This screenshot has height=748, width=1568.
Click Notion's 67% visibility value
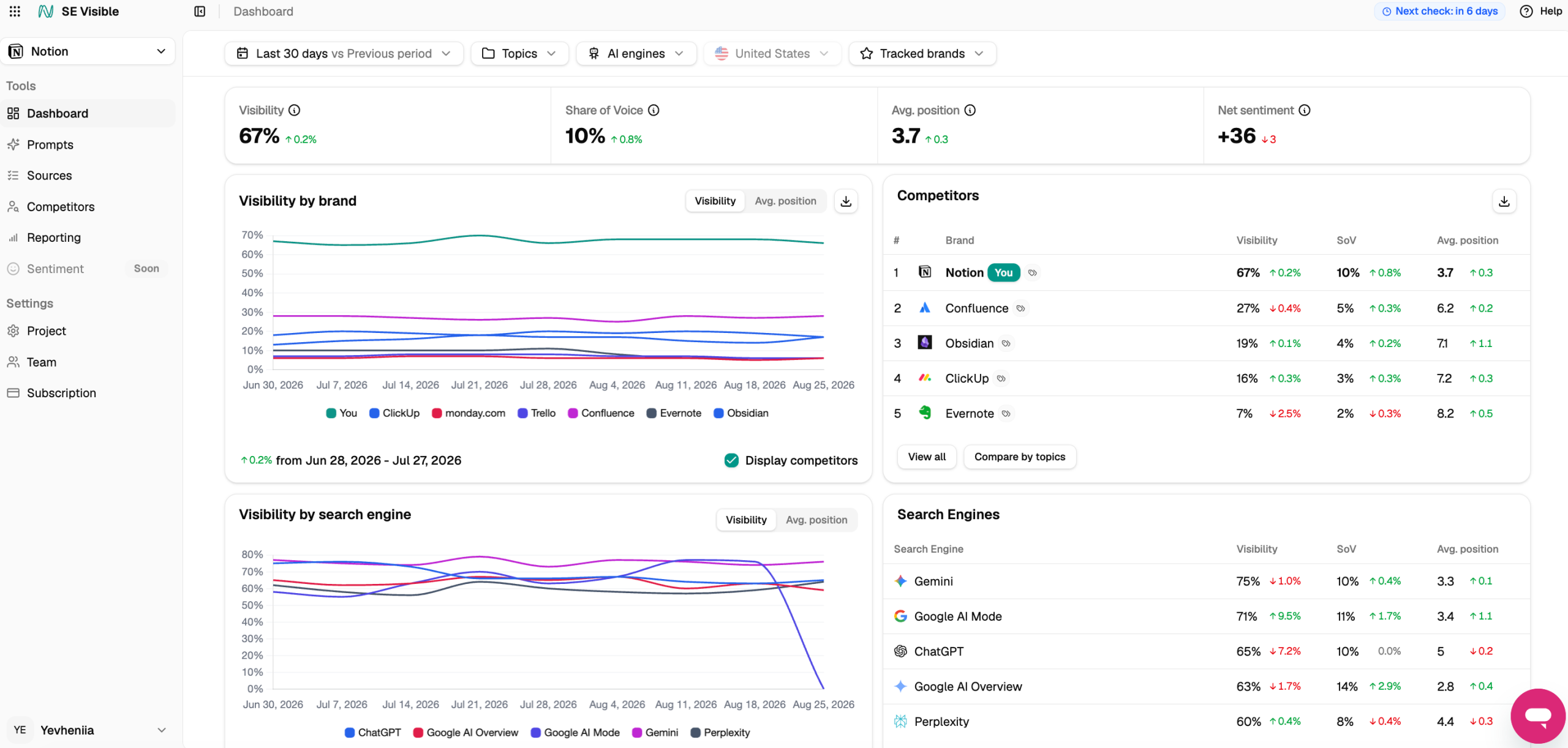tap(1248, 273)
